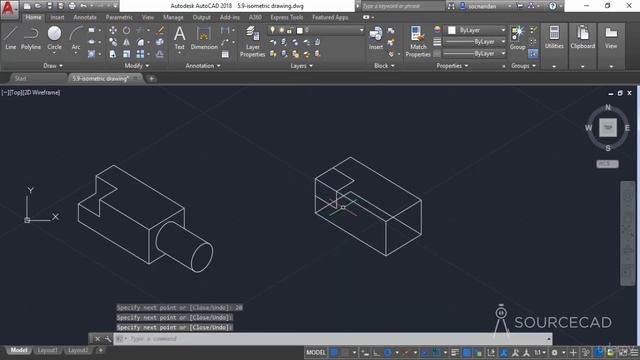640x360 pixels.
Task: Click the Undo arrow in quick access toolbar
Action: point(83,6)
